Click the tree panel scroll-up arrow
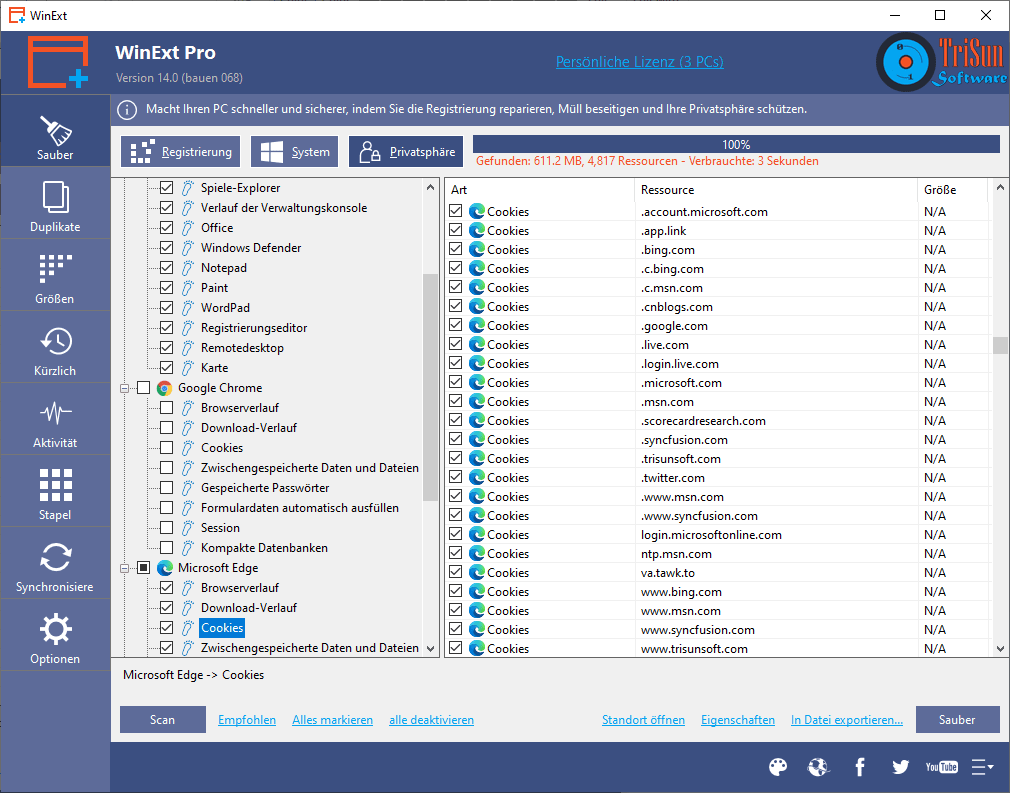Image resolution: width=1010 pixels, height=793 pixels. point(430,187)
